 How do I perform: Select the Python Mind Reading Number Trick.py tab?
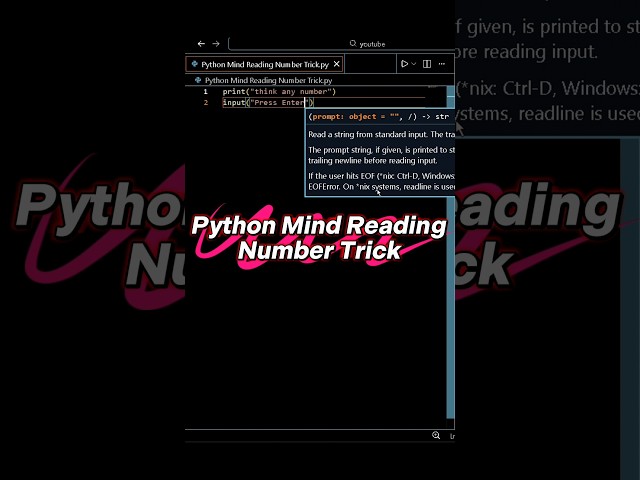pyautogui.click(x=264, y=64)
